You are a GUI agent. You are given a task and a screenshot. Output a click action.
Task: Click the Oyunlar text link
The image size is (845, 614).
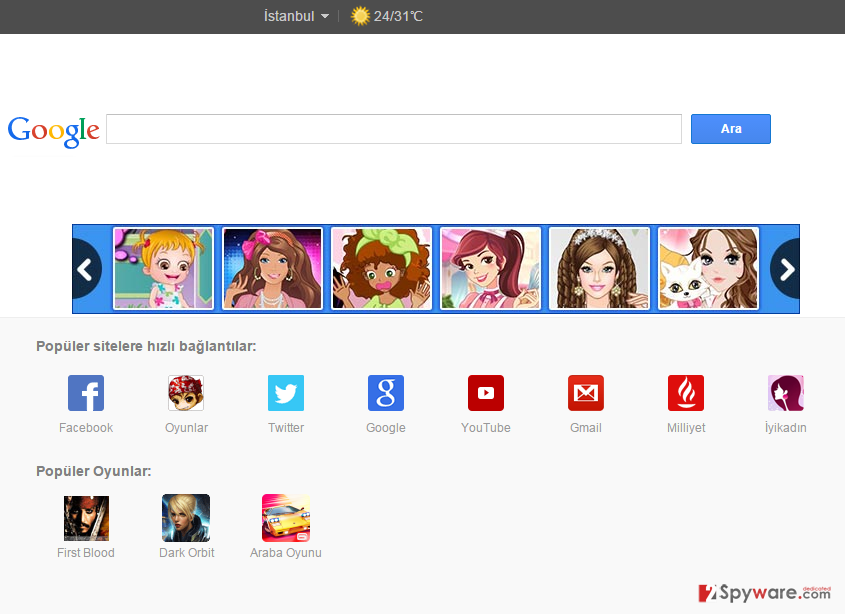(x=186, y=428)
